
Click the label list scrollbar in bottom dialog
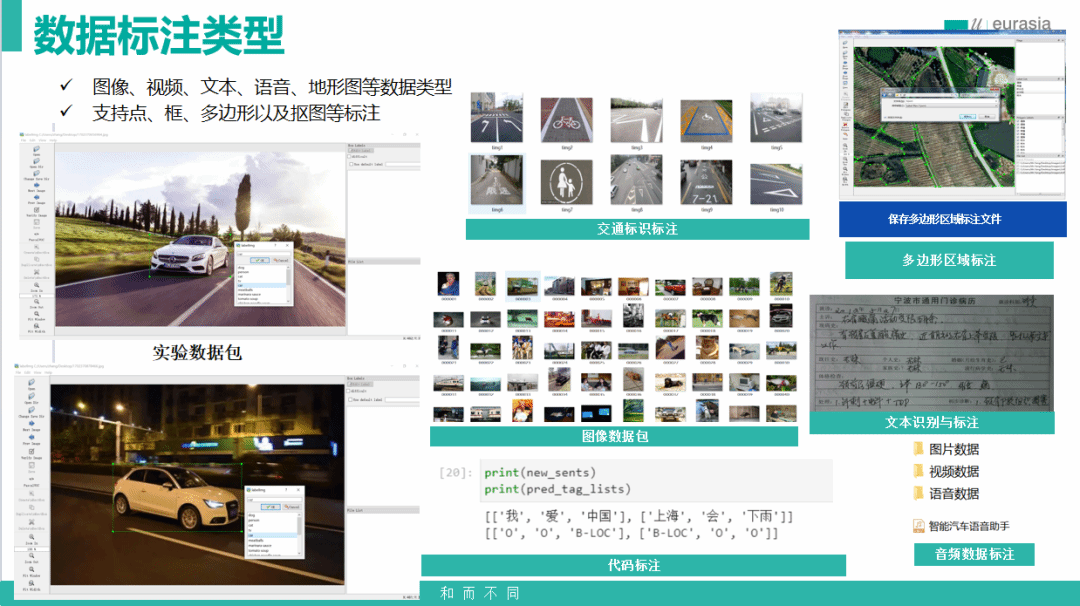[x=299, y=527]
